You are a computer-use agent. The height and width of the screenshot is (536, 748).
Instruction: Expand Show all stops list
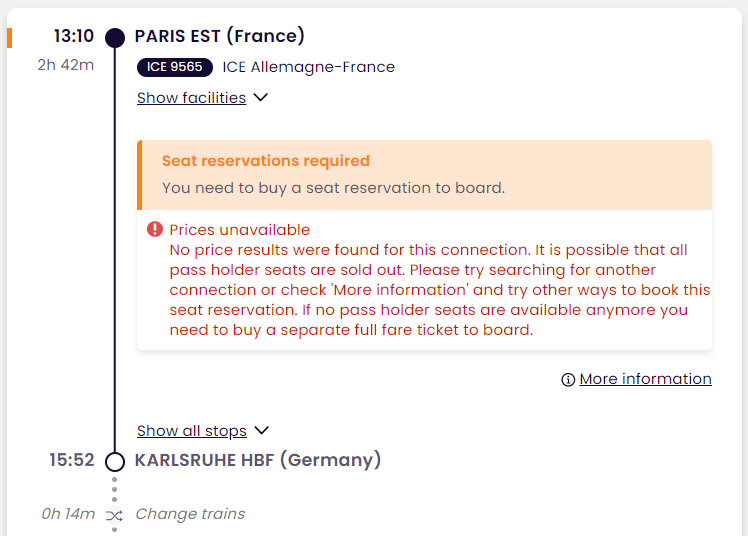192,431
